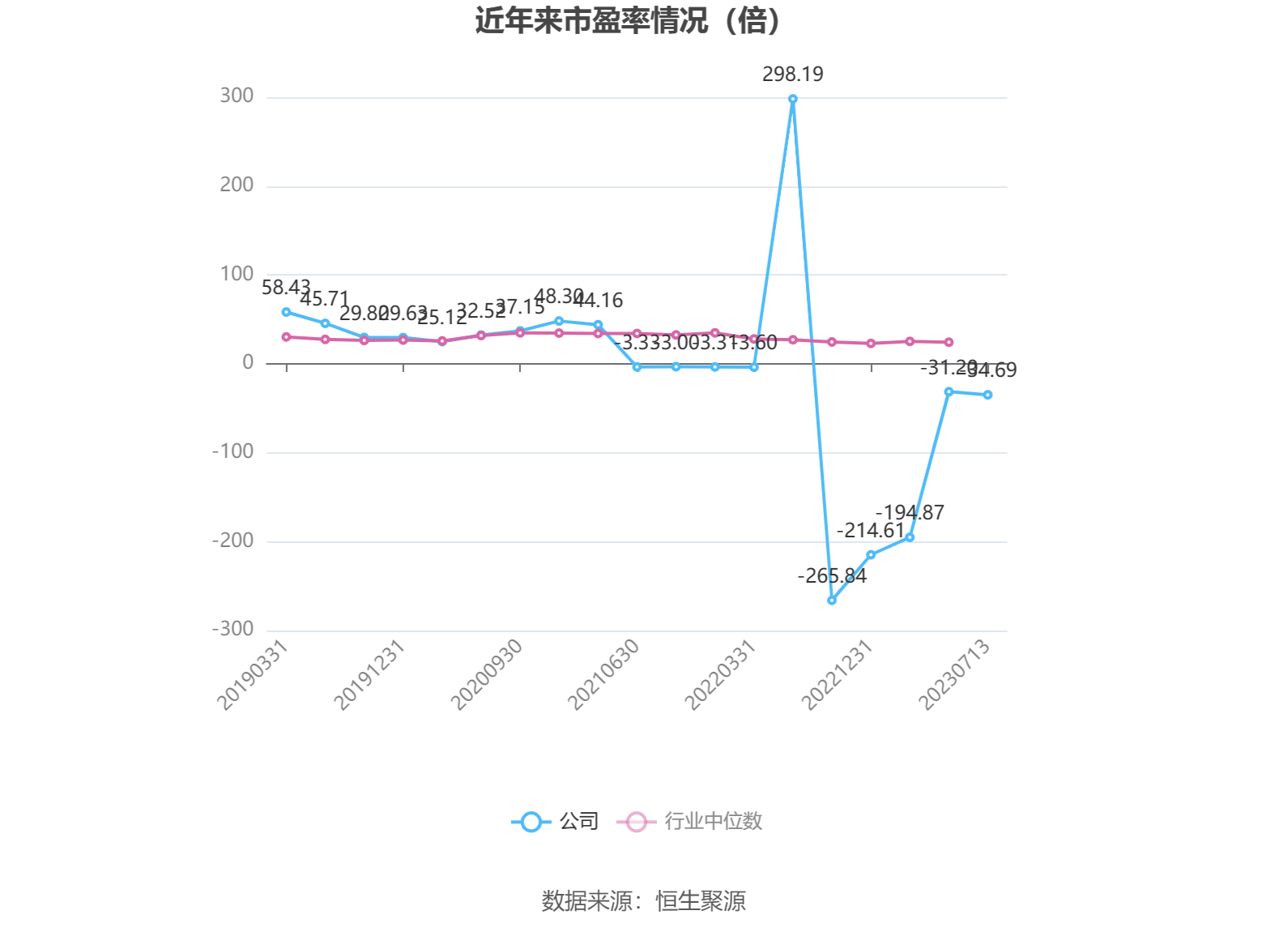Click the final -34.69 data point
The image size is (1288, 932).
(x=987, y=395)
